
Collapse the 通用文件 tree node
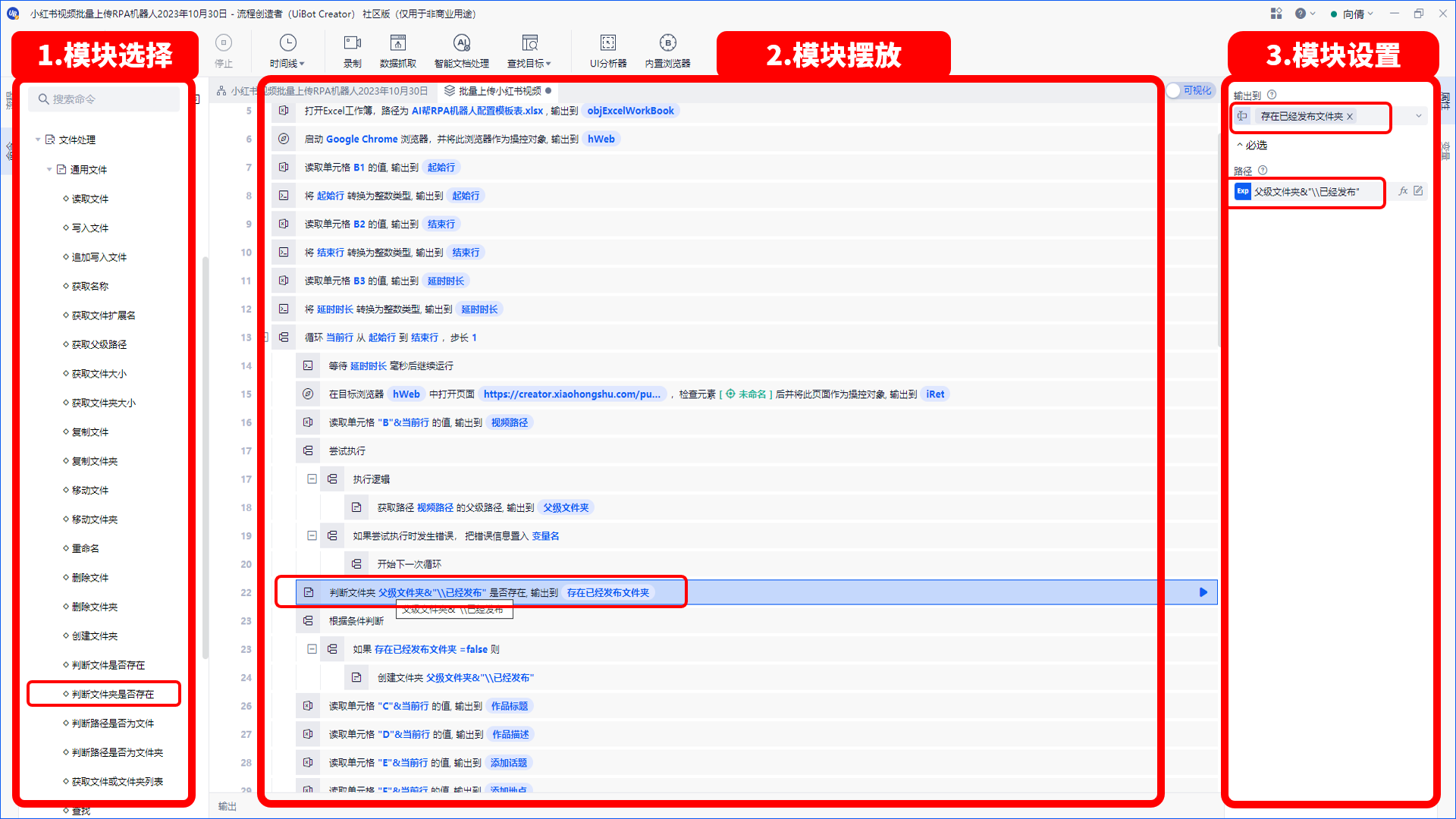coord(49,169)
